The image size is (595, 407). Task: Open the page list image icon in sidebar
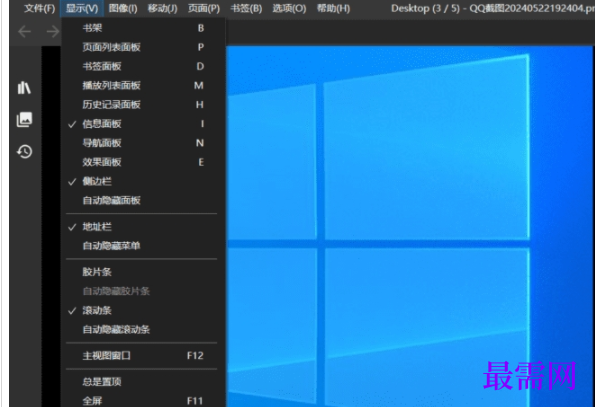click(24, 119)
